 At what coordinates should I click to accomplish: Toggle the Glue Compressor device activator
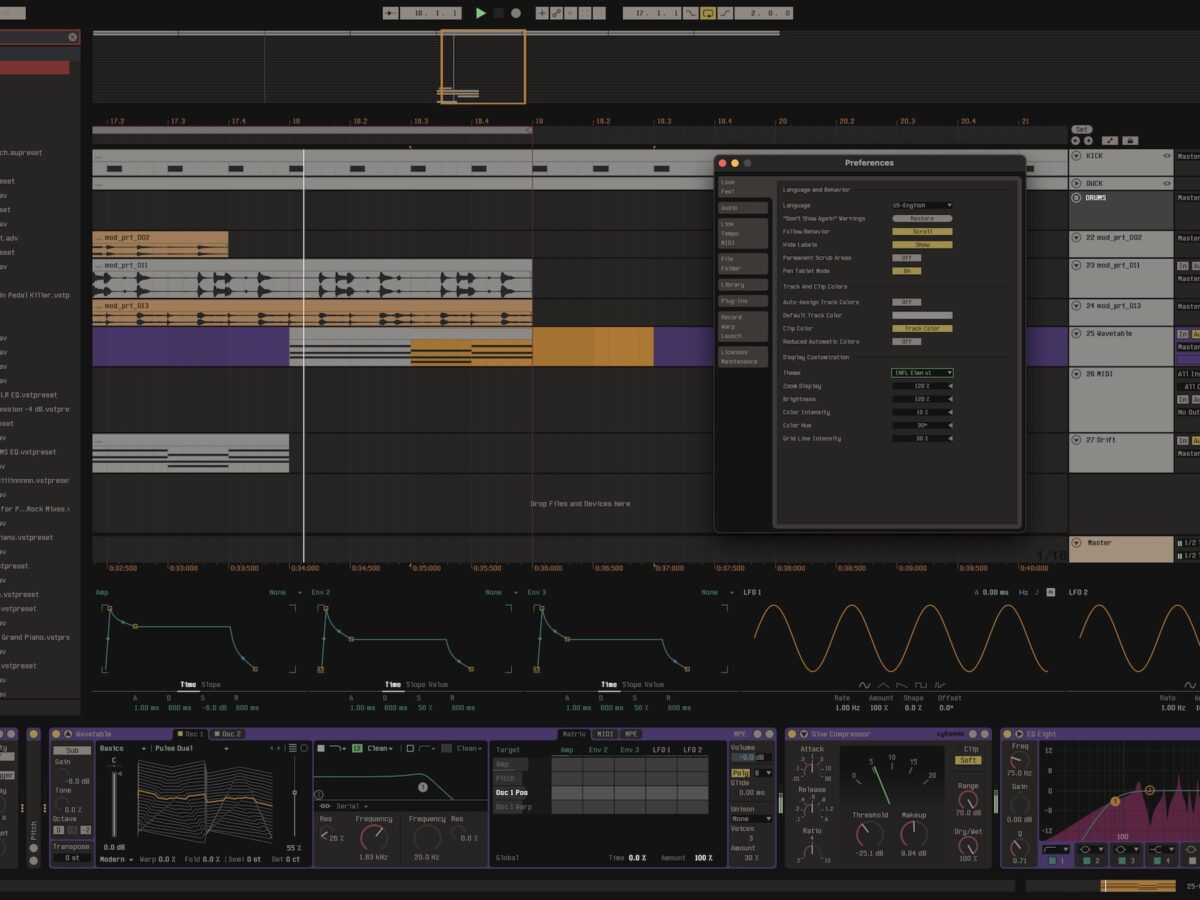coord(790,734)
